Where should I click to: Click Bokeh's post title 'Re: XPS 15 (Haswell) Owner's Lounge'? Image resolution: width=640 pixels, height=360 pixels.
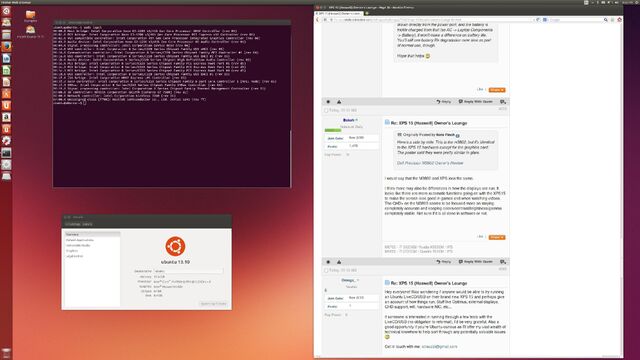point(429,123)
